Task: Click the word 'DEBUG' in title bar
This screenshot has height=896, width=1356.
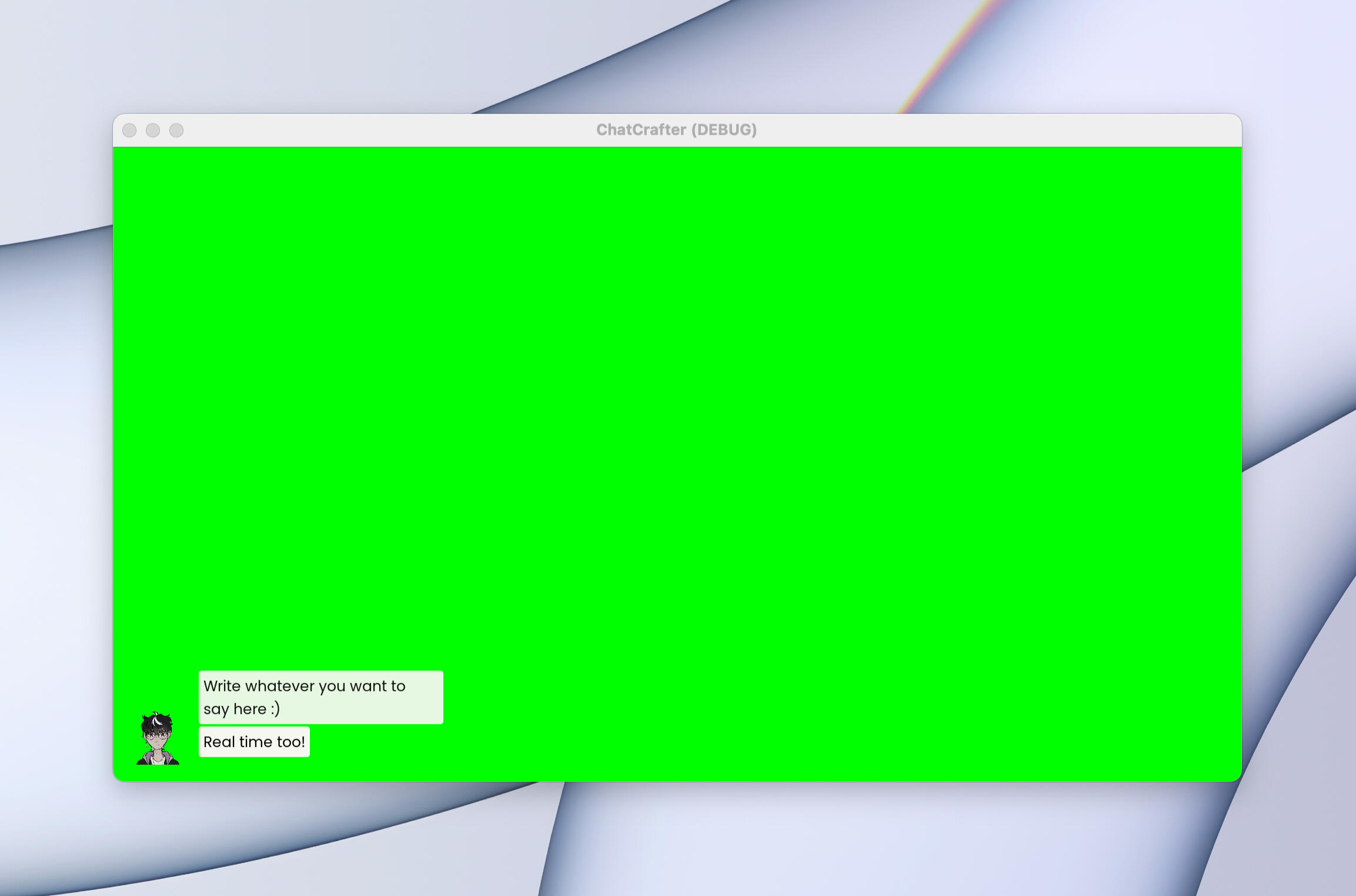Action: (724, 130)
